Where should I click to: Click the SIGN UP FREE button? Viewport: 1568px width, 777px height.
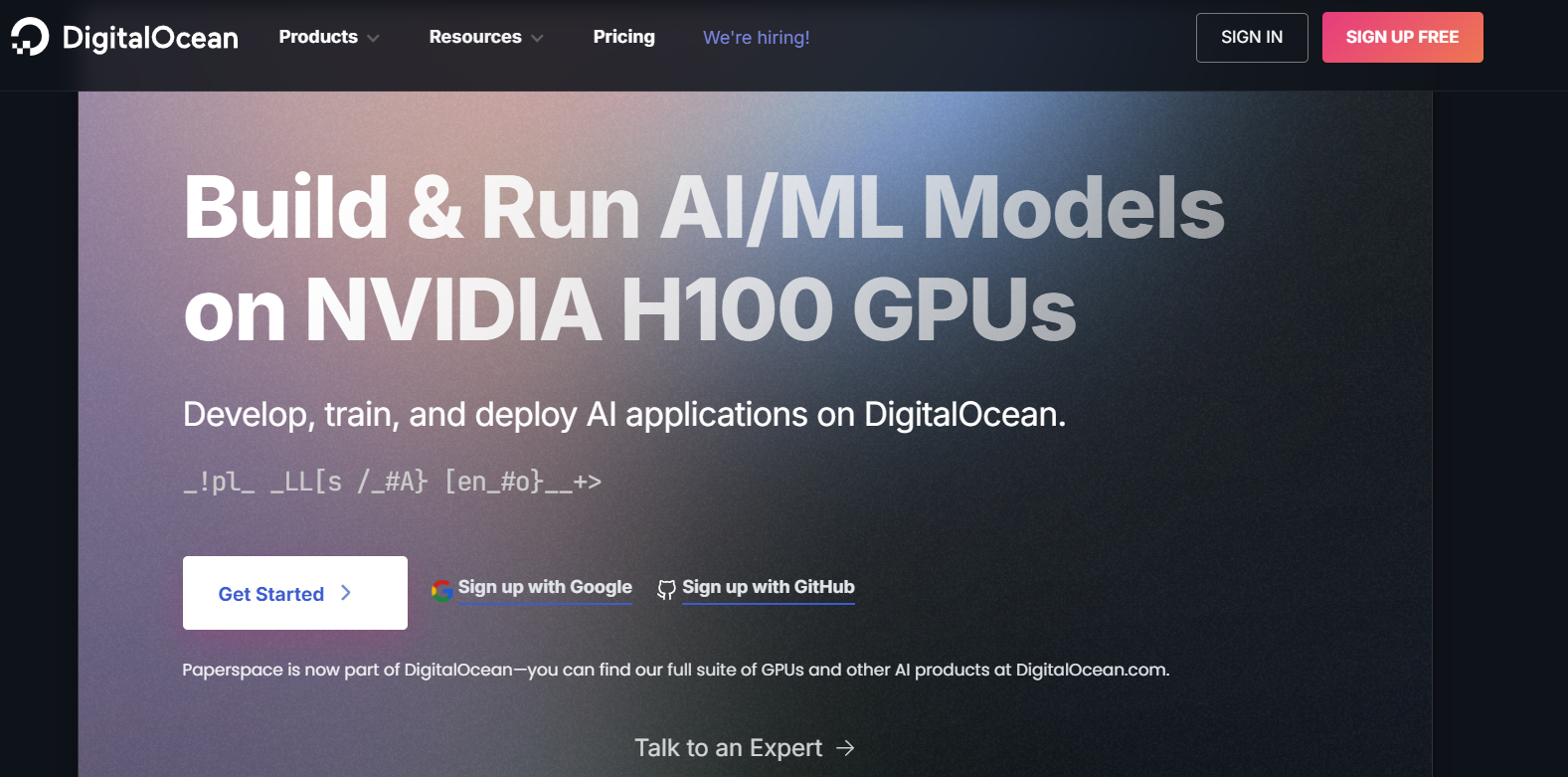coord(1402,37)
